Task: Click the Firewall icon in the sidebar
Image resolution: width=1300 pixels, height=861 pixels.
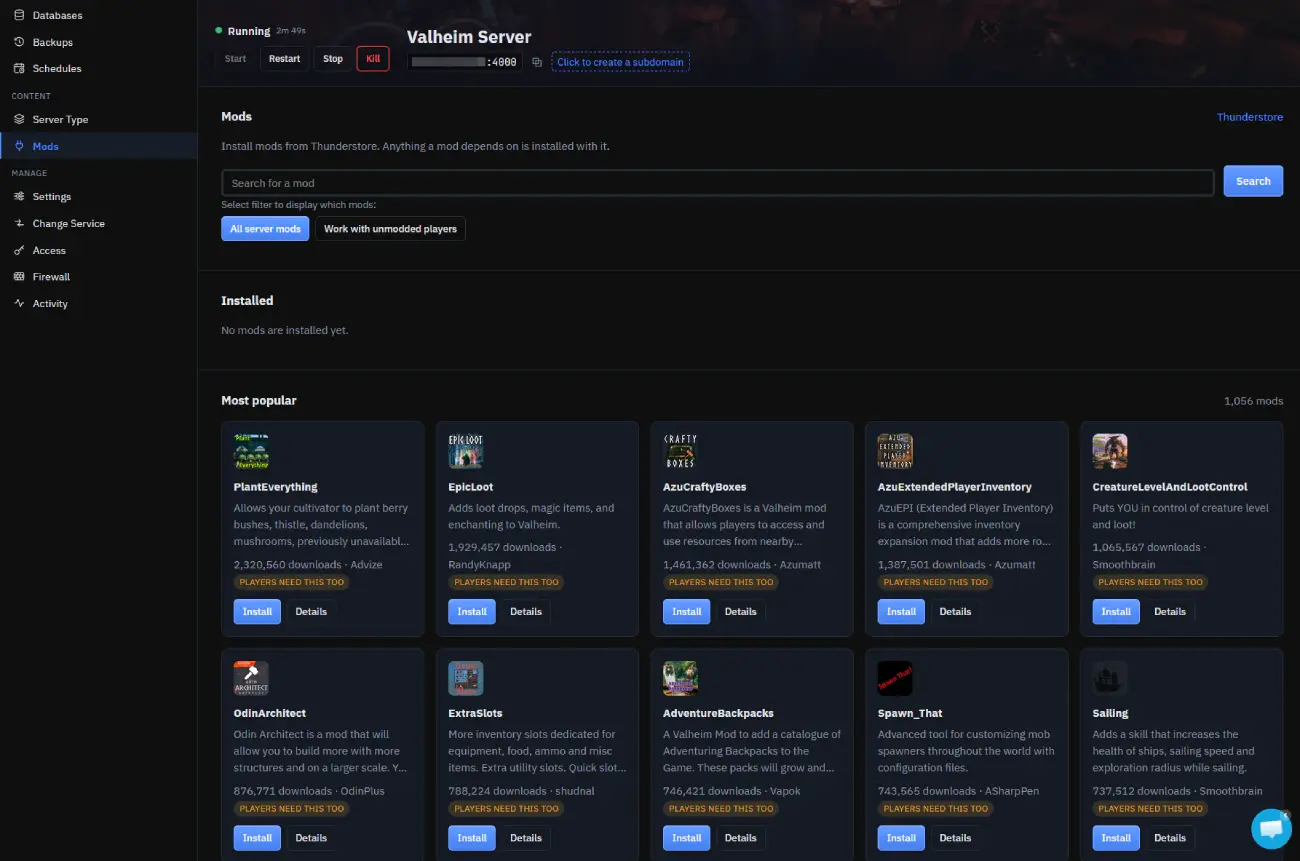Action: click(x=19, y=276)
